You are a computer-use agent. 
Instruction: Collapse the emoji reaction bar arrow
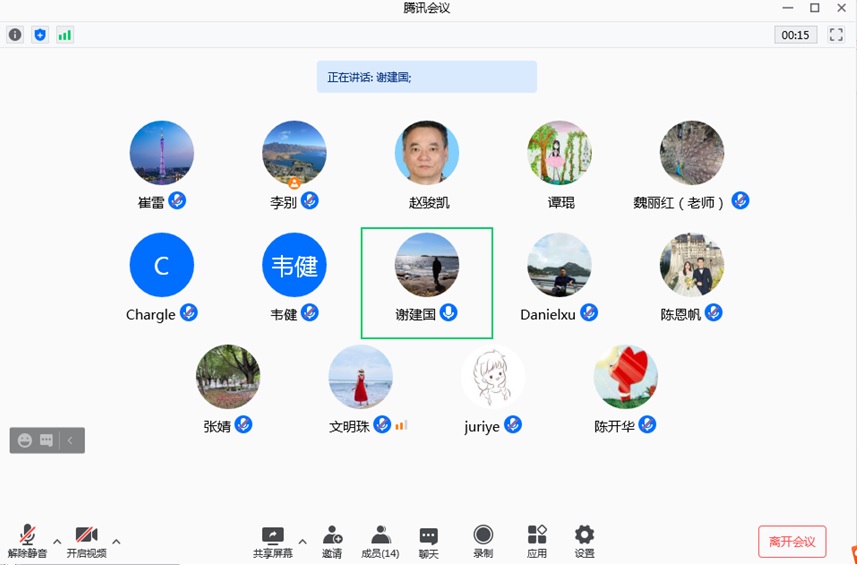tap(71, 441)
